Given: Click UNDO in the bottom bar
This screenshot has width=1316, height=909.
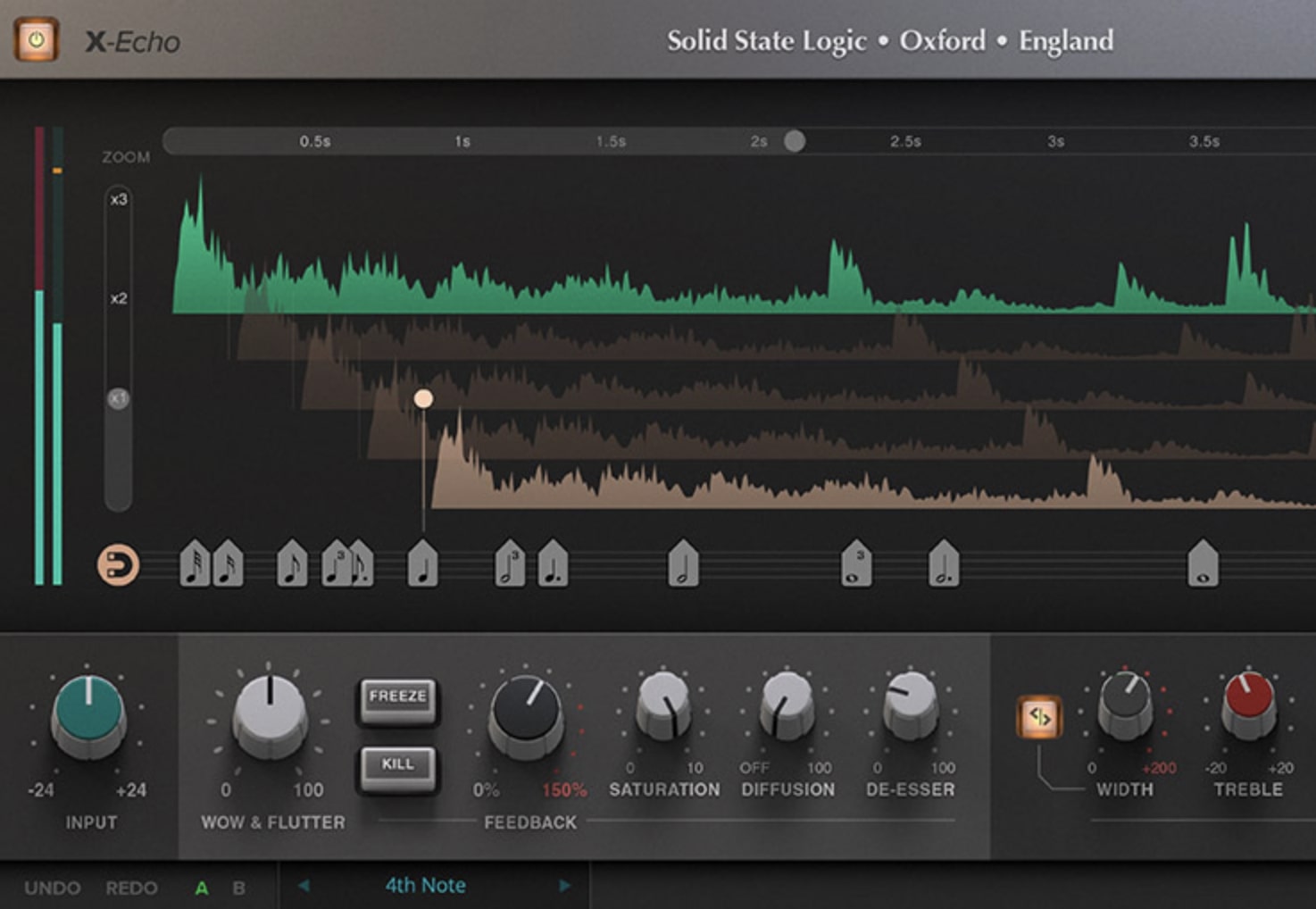Looking at the screenshot, I should [52, 888].
